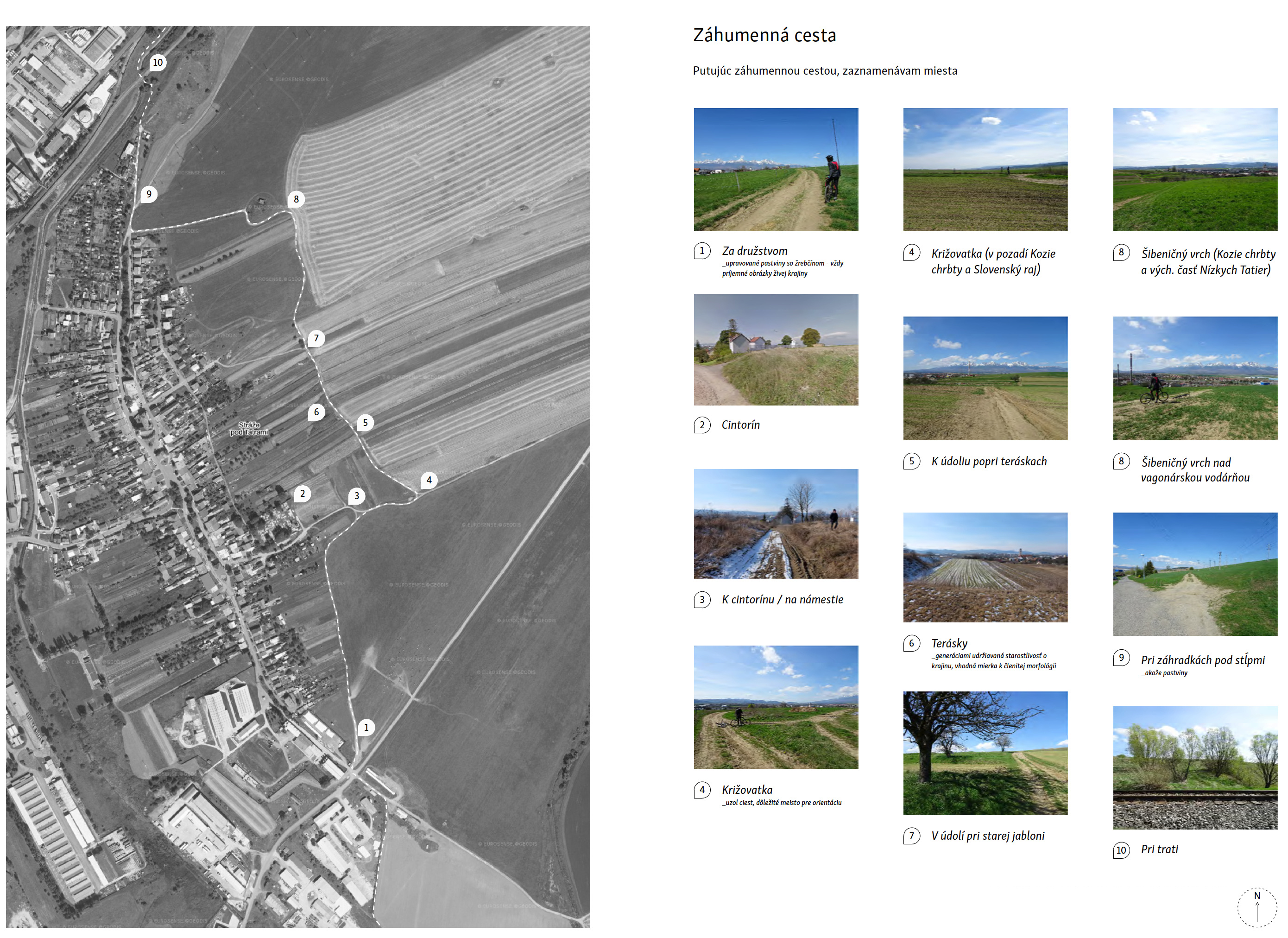The height and width of the screenshot is (938, 1288).
Task: Click map marker number 6
Action: click(x=316, y=412)
